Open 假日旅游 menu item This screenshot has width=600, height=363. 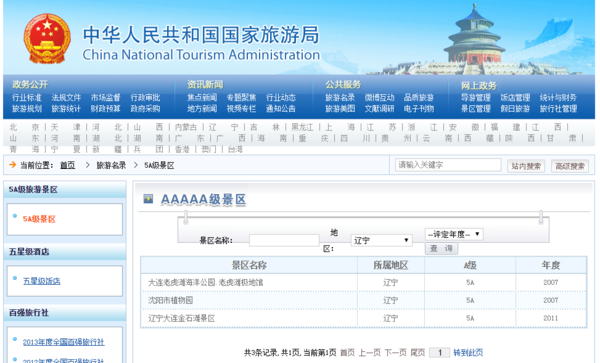(x=515, y=109)
